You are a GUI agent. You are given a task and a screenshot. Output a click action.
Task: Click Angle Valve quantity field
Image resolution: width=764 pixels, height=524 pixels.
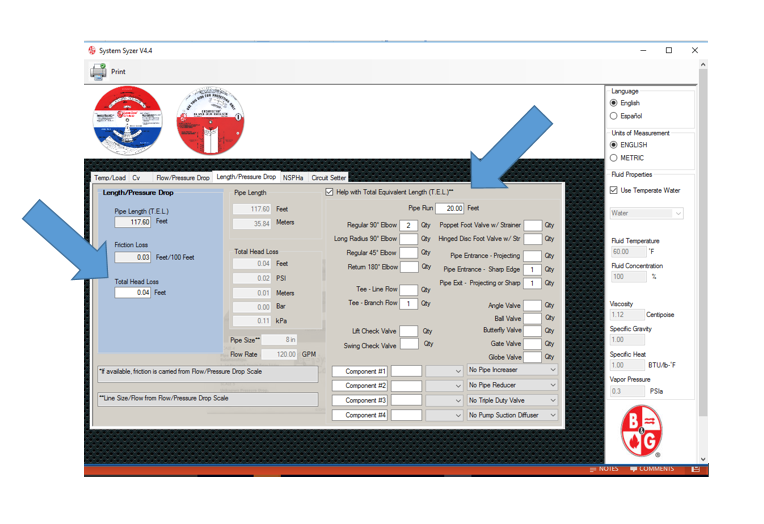tap(532, 306)
